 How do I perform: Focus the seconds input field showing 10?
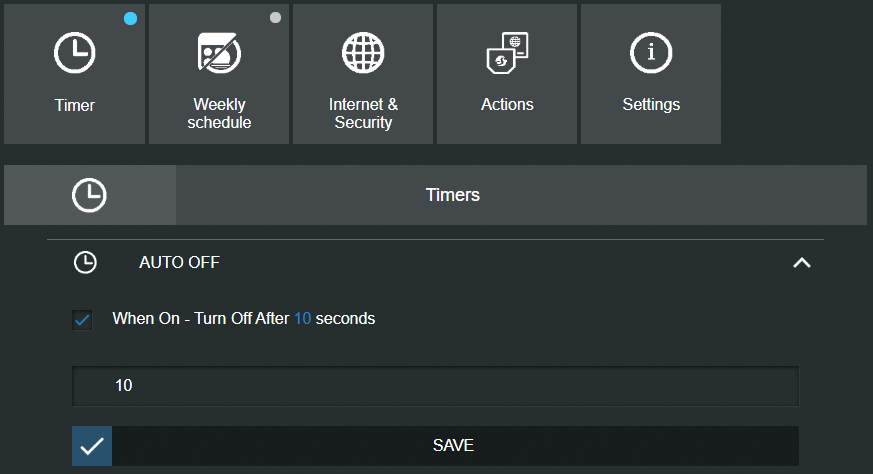click(x=435, y=385)
